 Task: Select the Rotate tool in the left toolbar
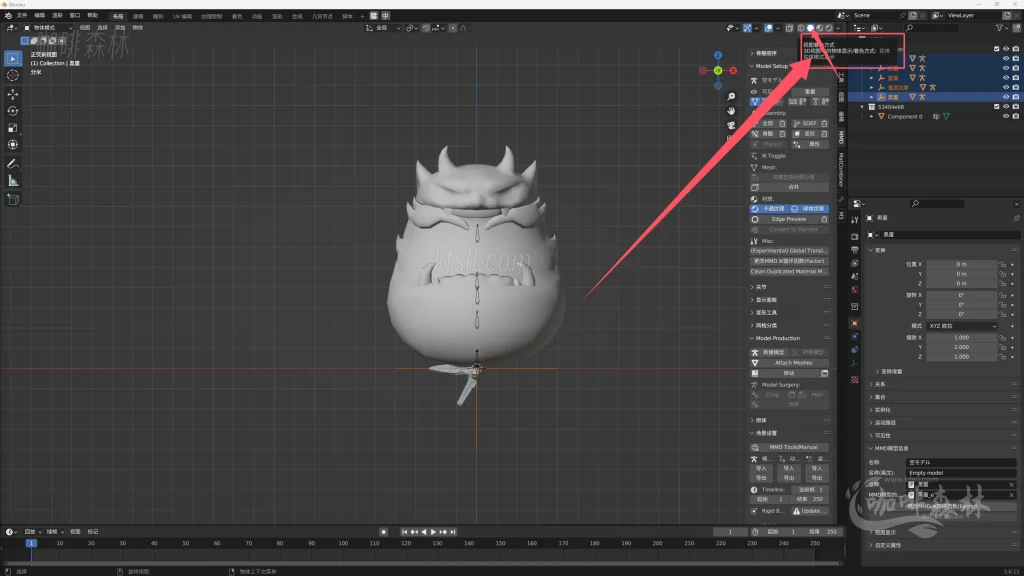13,111
